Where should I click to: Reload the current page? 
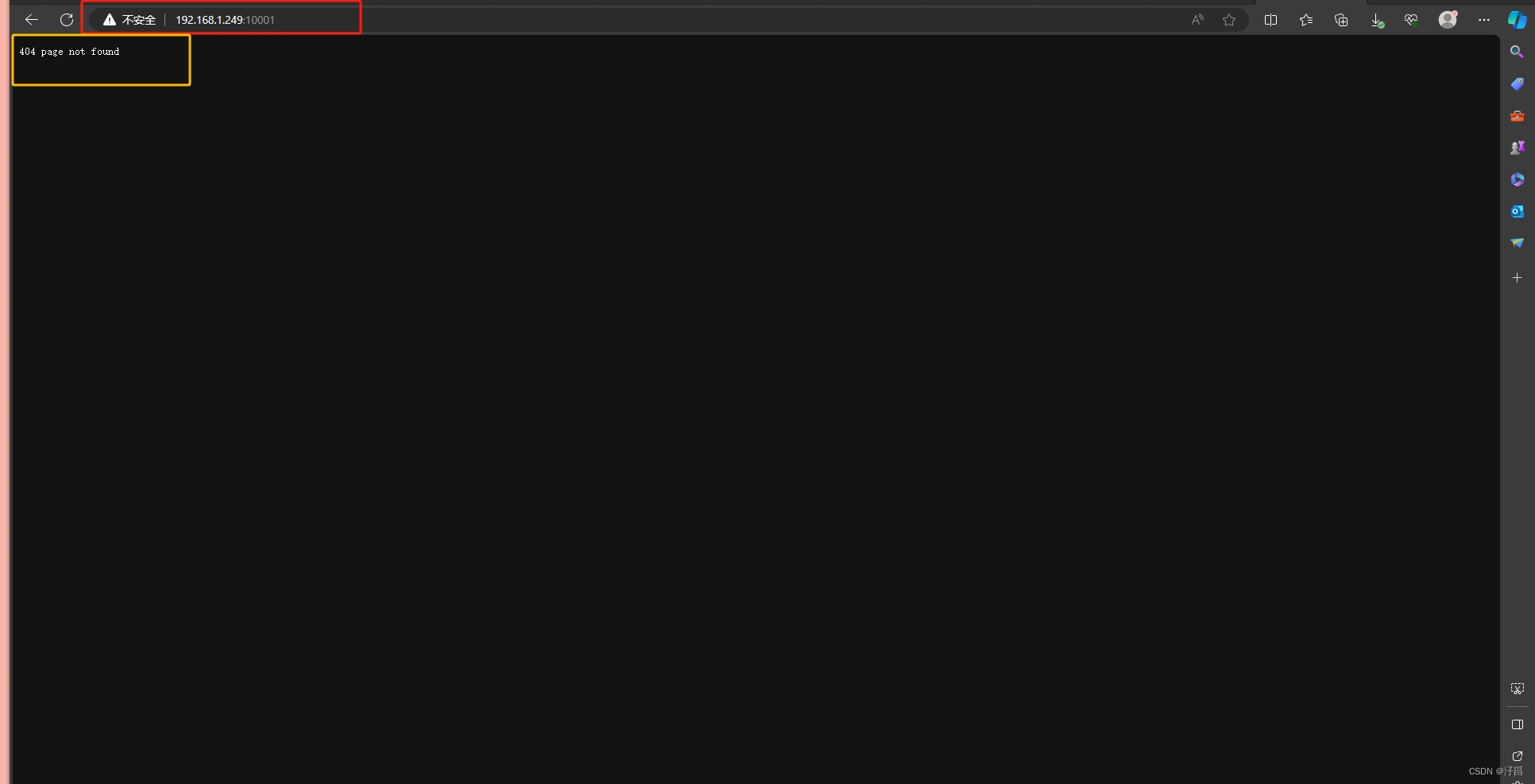click(x=67, y=20)
